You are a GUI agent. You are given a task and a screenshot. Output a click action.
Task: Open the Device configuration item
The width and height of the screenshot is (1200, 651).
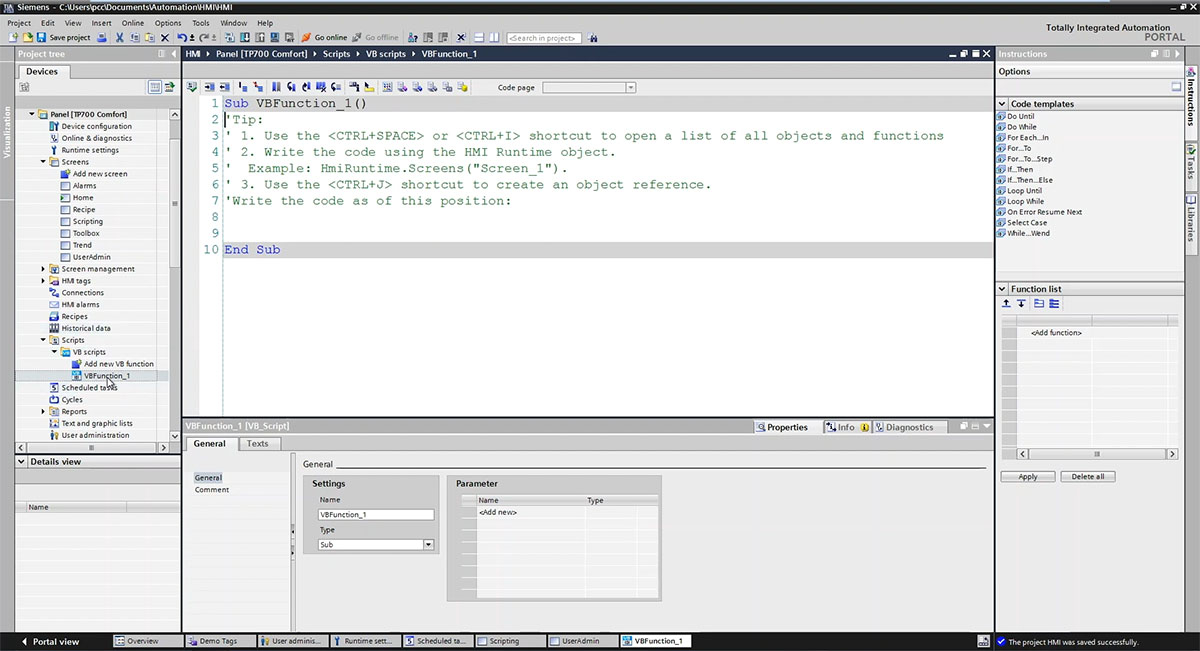(x=89, y=126)
